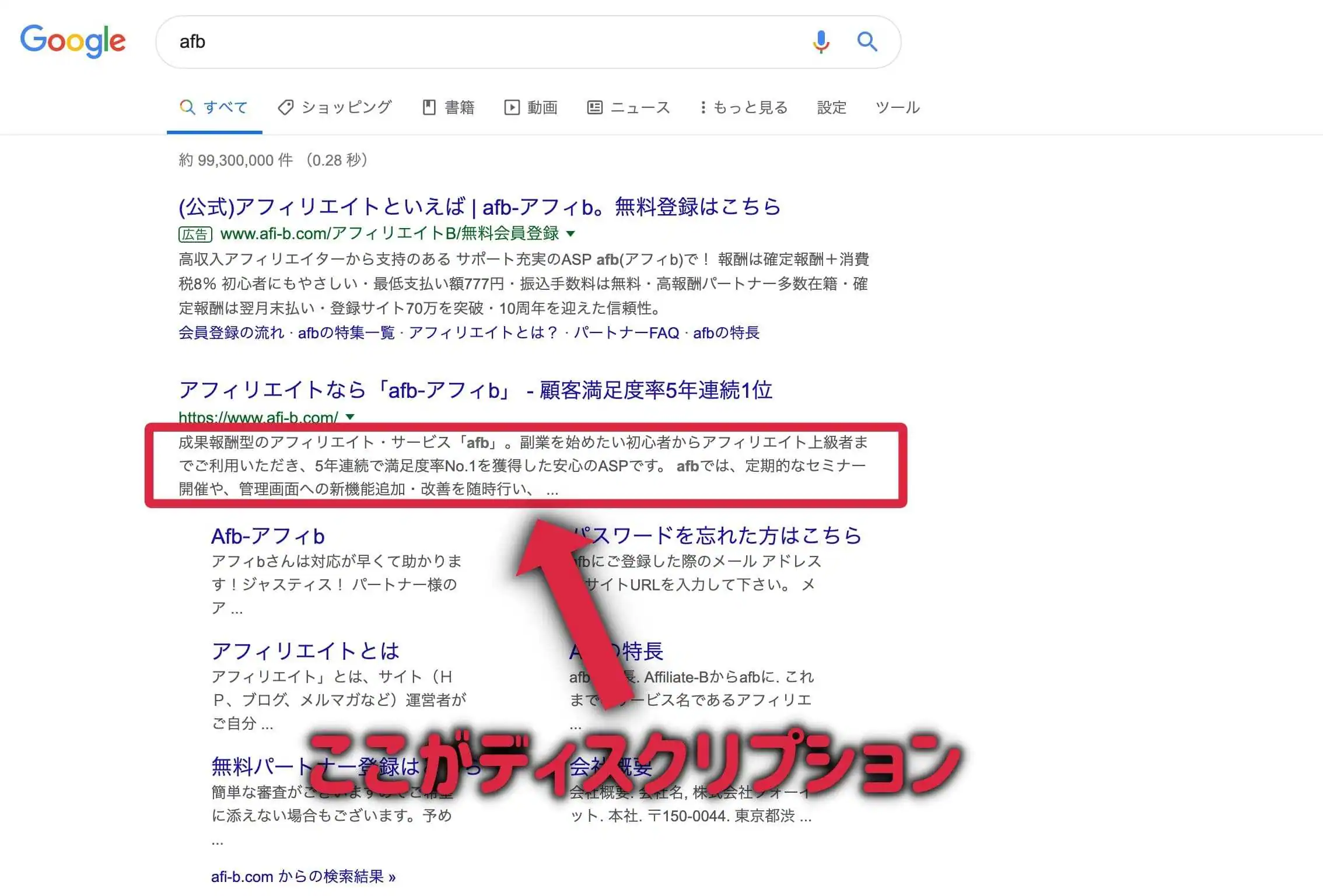Click the 会員登録の流れ sitelink
Screen dimensions: 1323x896
click(x=231, y=332)
